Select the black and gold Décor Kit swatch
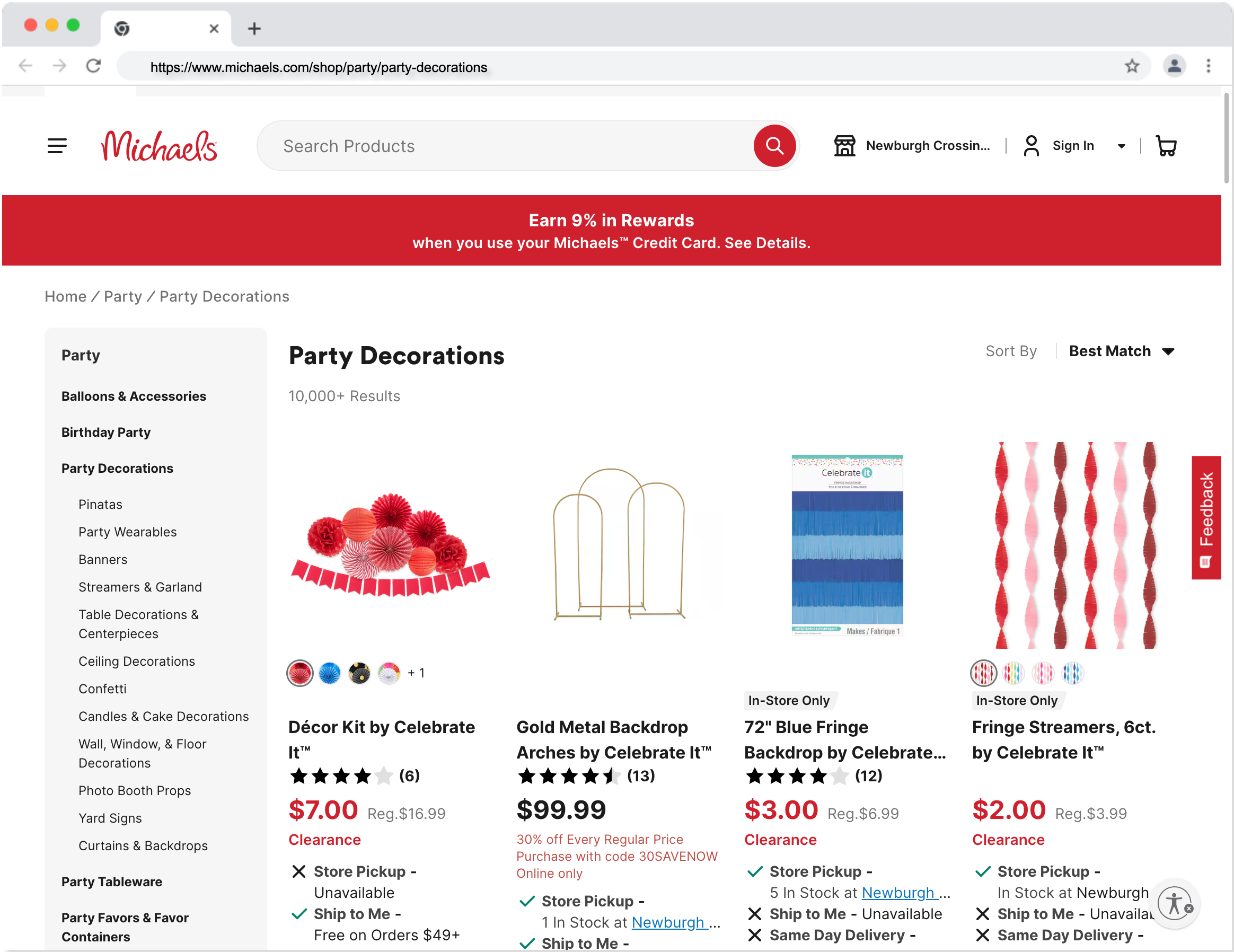 pos(359,673)
